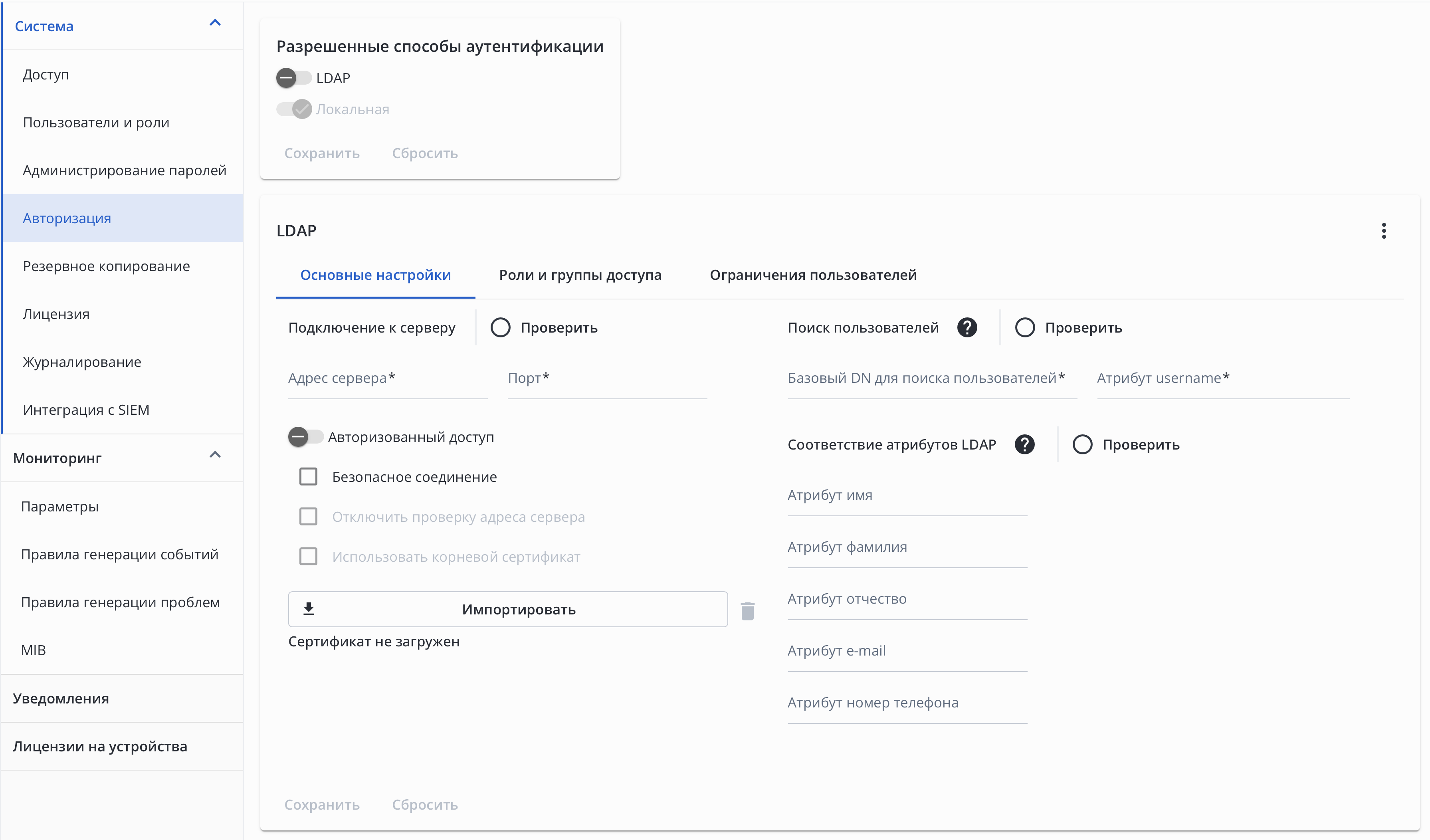Toggle the LDAP authentication switch
The height and width of the screenshot is (840, 1430).
coord(293,78)
